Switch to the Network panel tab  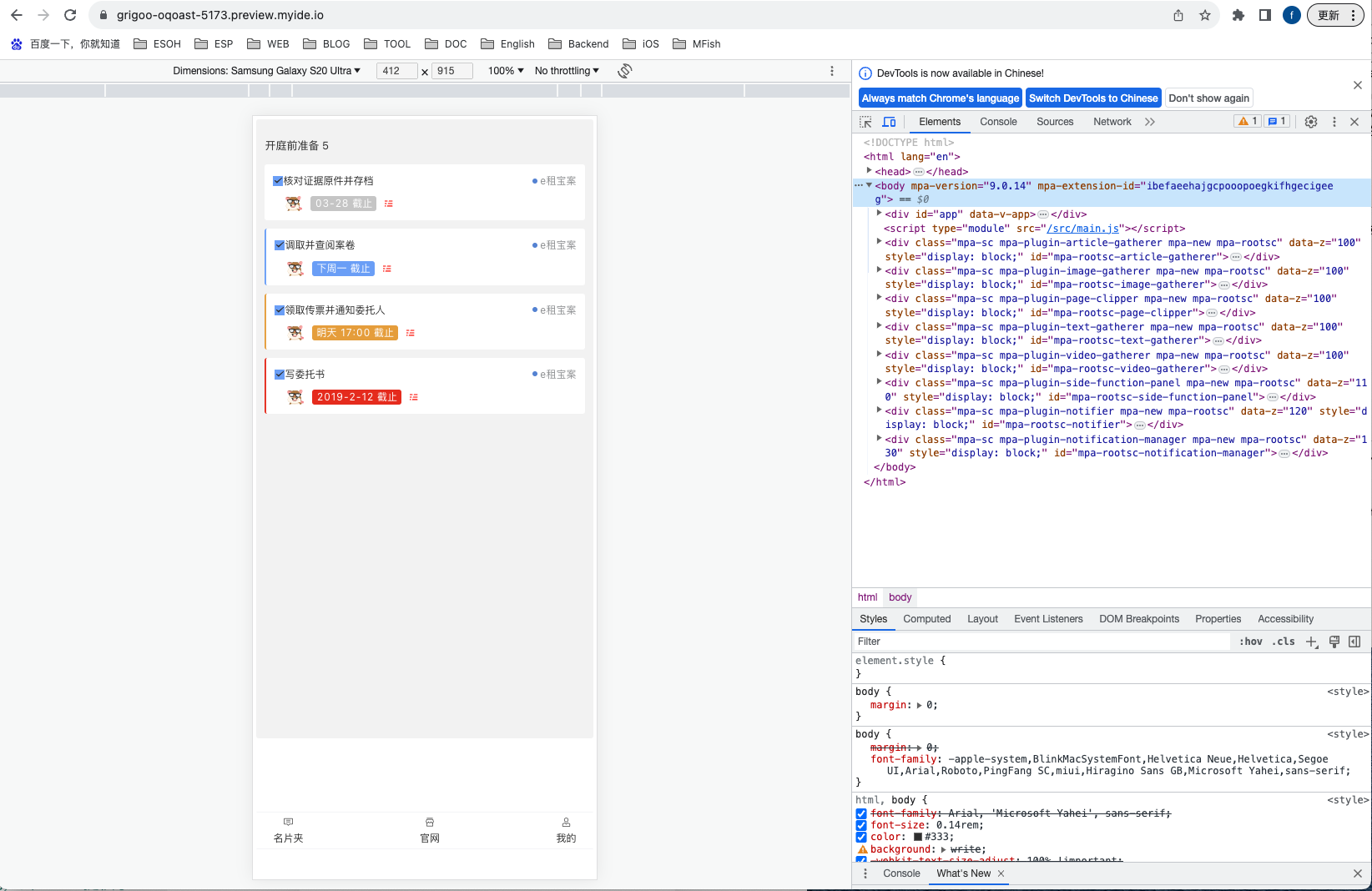click(x=1112, y=122)
